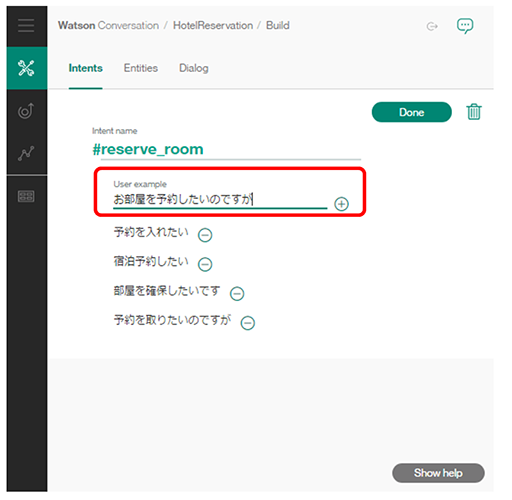Remove example 予約を取りたいのですが

pos(248,323)
